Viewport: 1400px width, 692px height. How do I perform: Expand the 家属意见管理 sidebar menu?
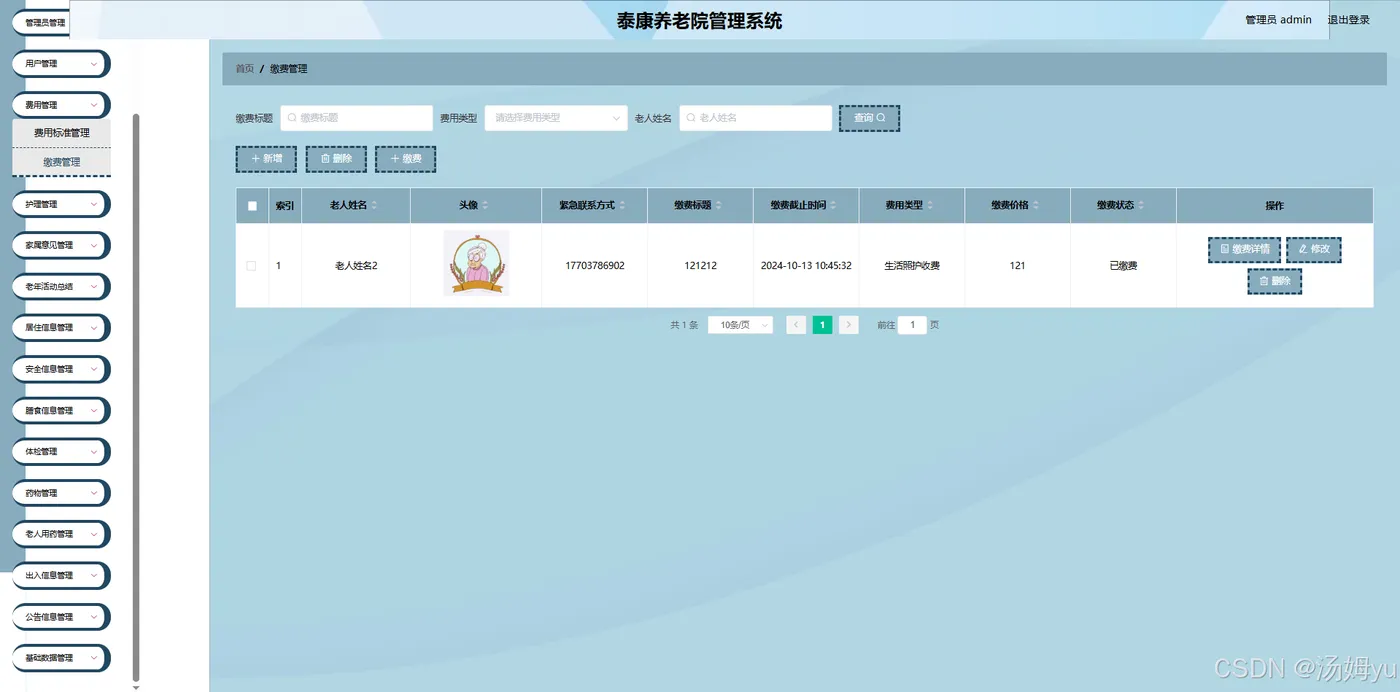(61, 245)
